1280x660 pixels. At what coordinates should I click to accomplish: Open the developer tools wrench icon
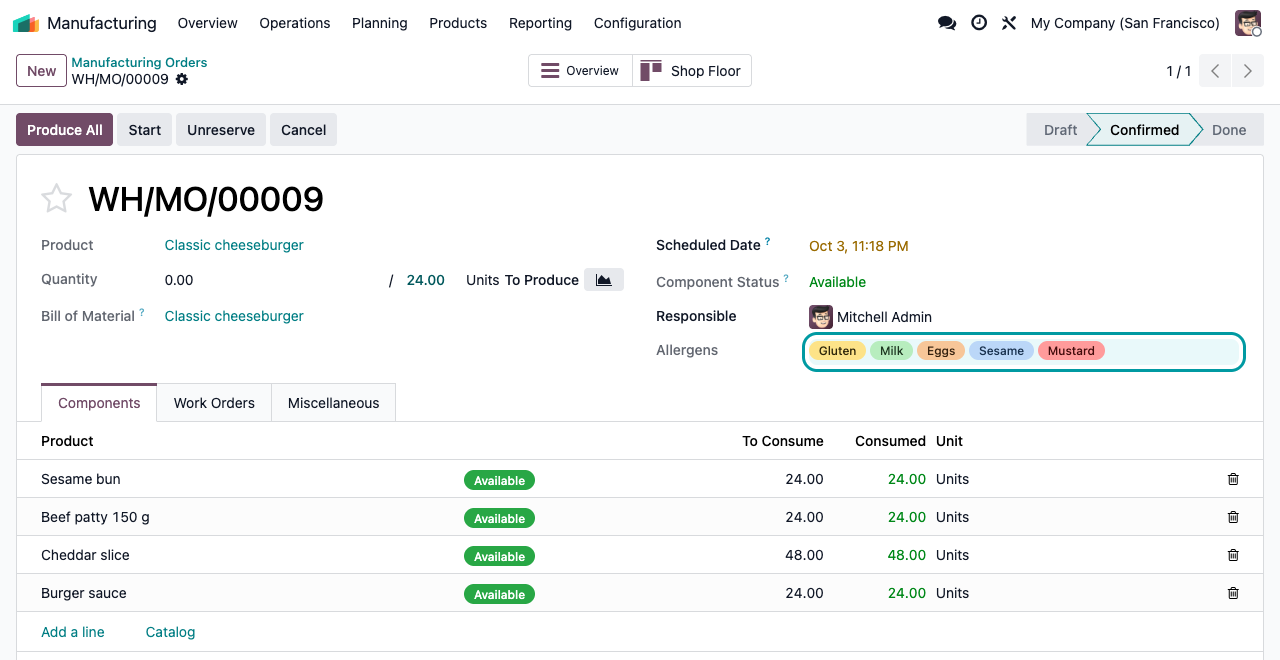[1009, 23]
